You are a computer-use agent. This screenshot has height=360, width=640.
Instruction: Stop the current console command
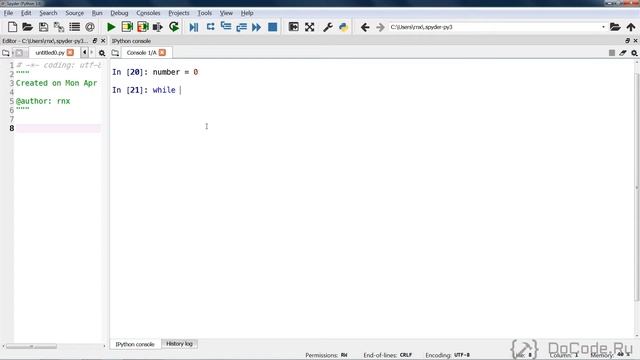(x=611, y=53)
